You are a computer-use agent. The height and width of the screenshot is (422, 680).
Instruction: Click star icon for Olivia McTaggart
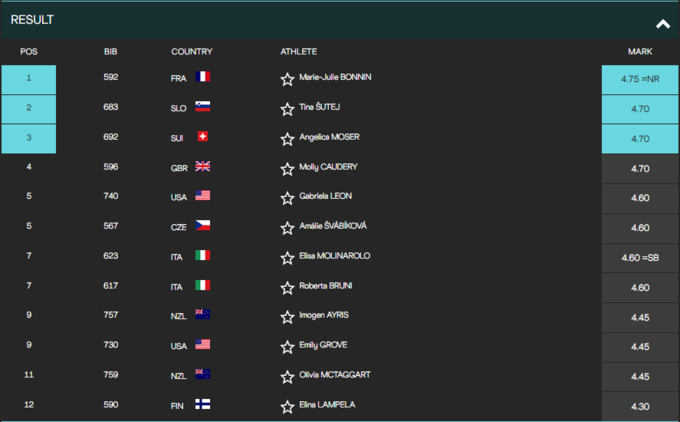click(x=288, y=377)
